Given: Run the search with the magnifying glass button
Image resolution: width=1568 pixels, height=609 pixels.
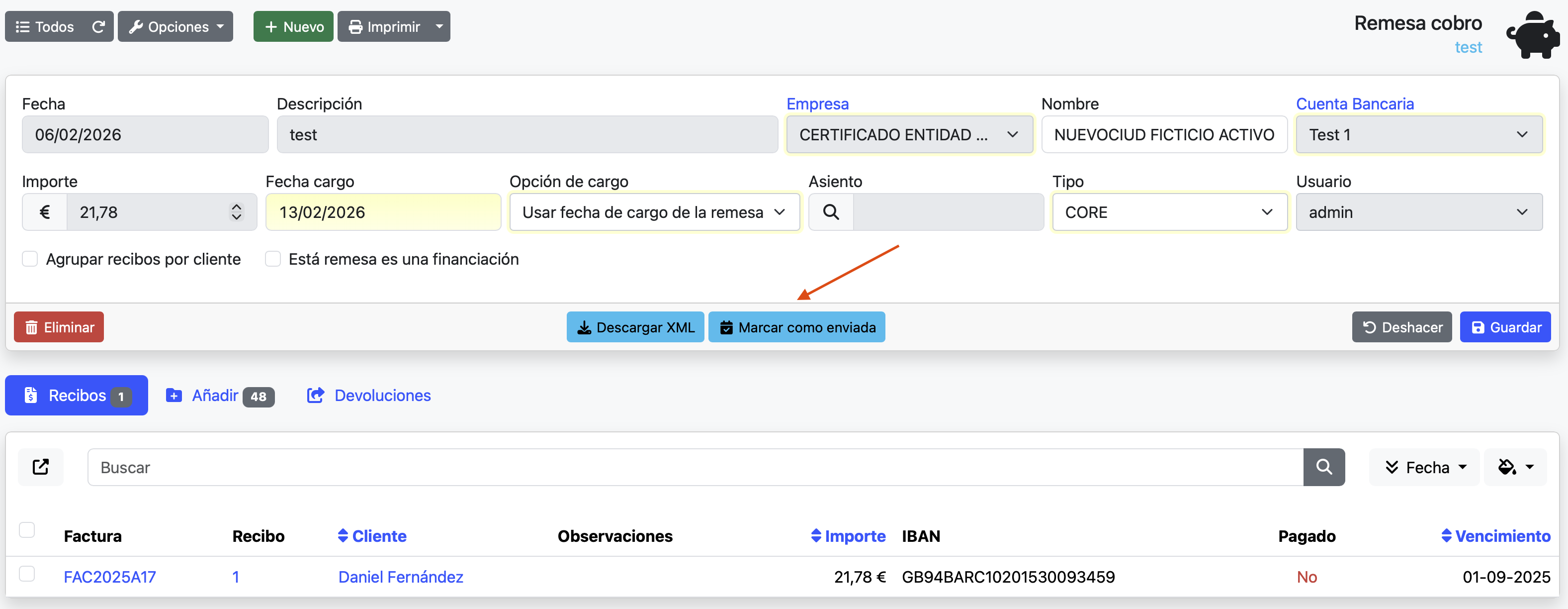Looking at the screenshot, I should click(1324, 467).
